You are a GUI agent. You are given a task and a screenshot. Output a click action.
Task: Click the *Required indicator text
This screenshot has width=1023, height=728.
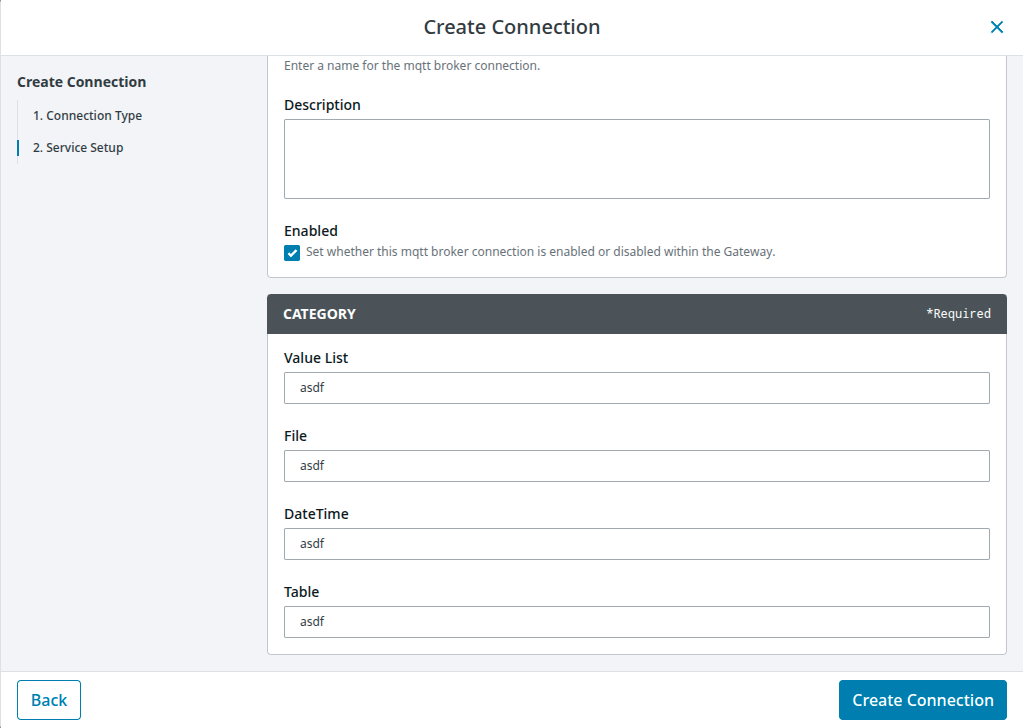[x=958, y=314]
